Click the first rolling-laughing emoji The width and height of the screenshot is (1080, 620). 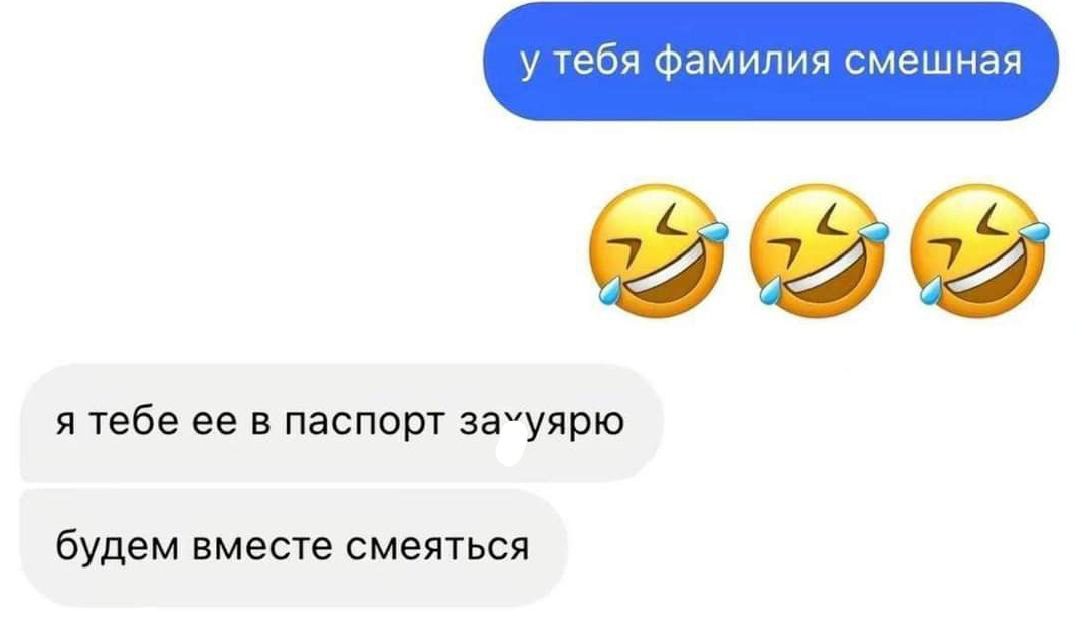(656, 251)
